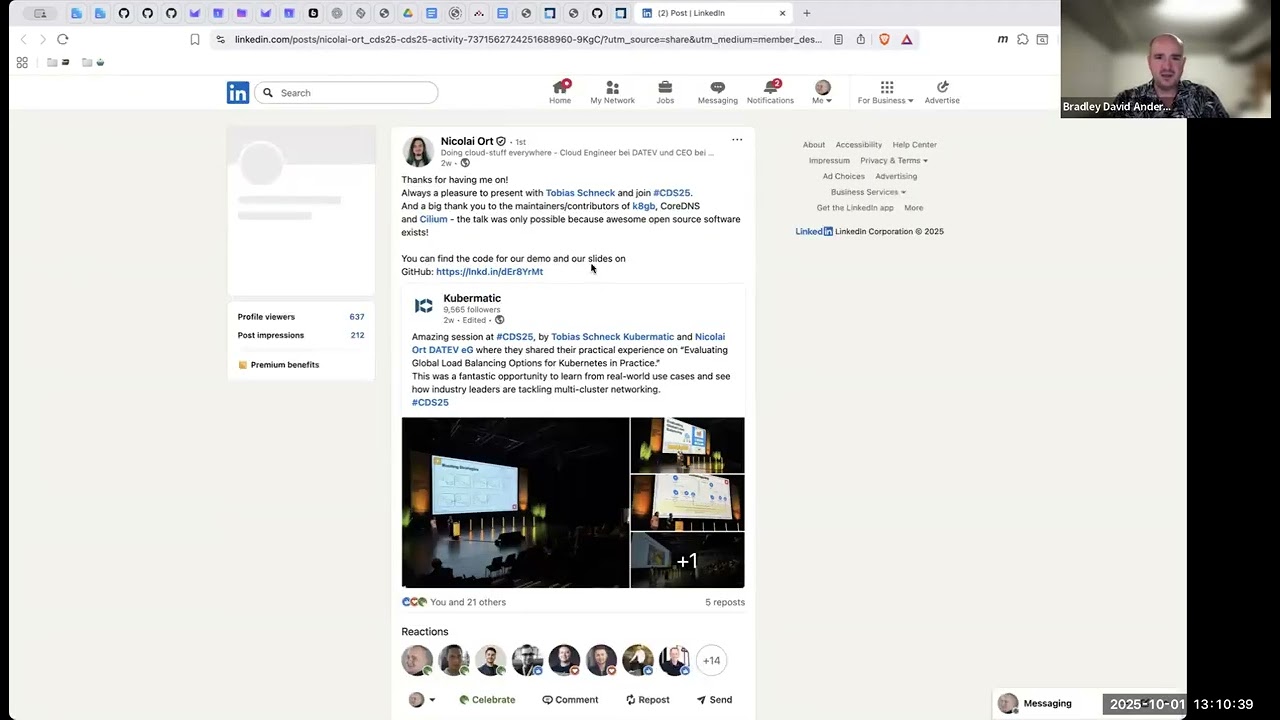
Task: Click the Celebrate reaction button
Action: (487, 700)
